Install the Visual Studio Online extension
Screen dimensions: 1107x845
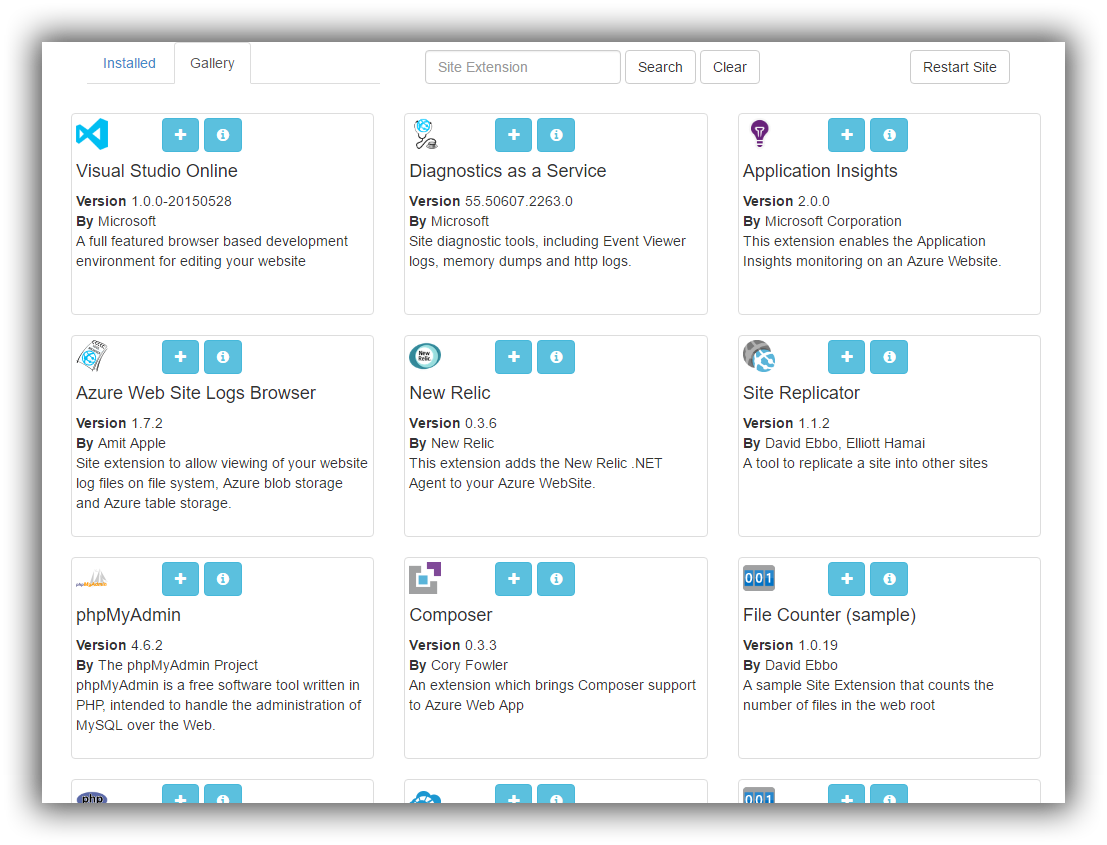click(x=180, y=135)
